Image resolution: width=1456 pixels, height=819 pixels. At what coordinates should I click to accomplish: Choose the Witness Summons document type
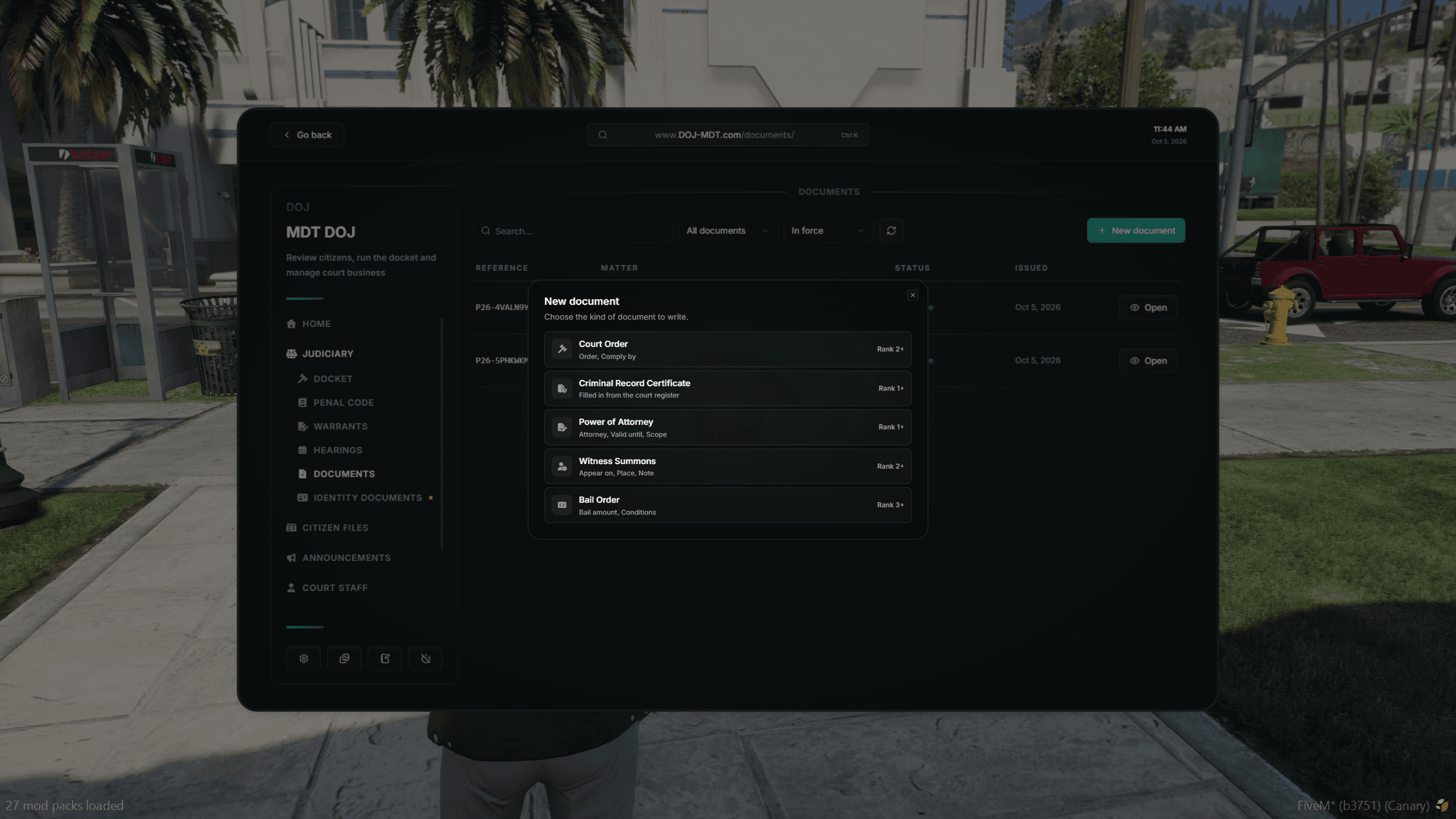727,466
